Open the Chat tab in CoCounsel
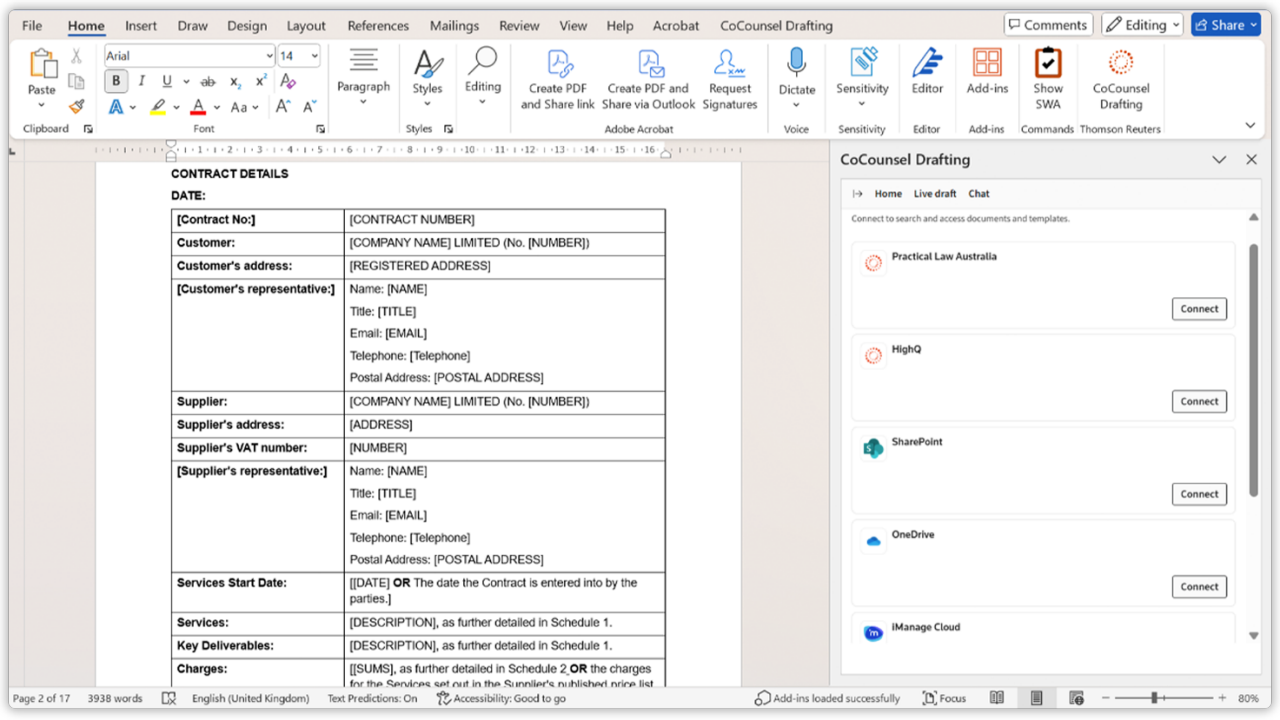1280x720 pixels. tap(979, 194)
